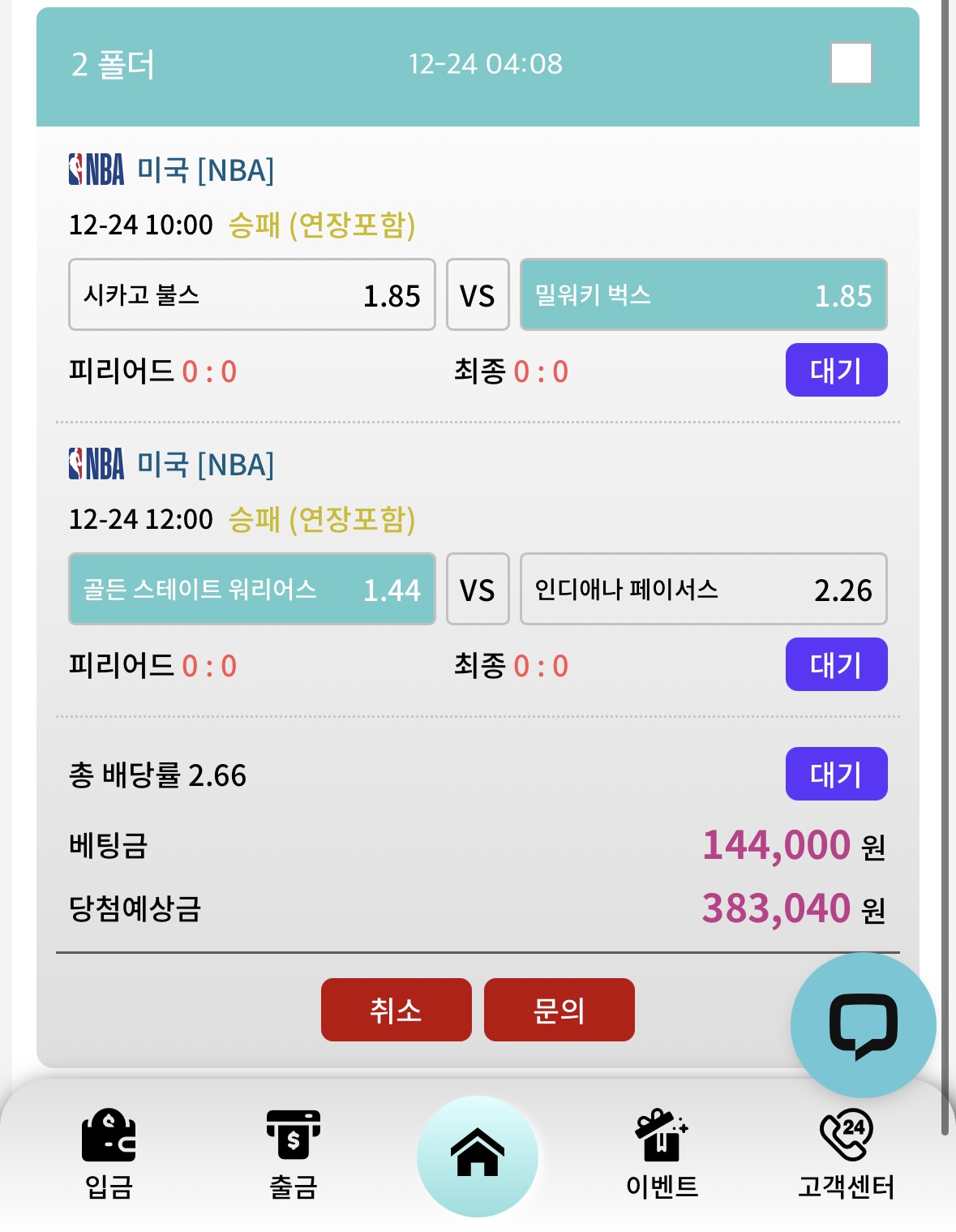Screen dimensions: 956x1232
Task: Click the 대기 badge beside 총 배당률
Action: tap(836, 774)
